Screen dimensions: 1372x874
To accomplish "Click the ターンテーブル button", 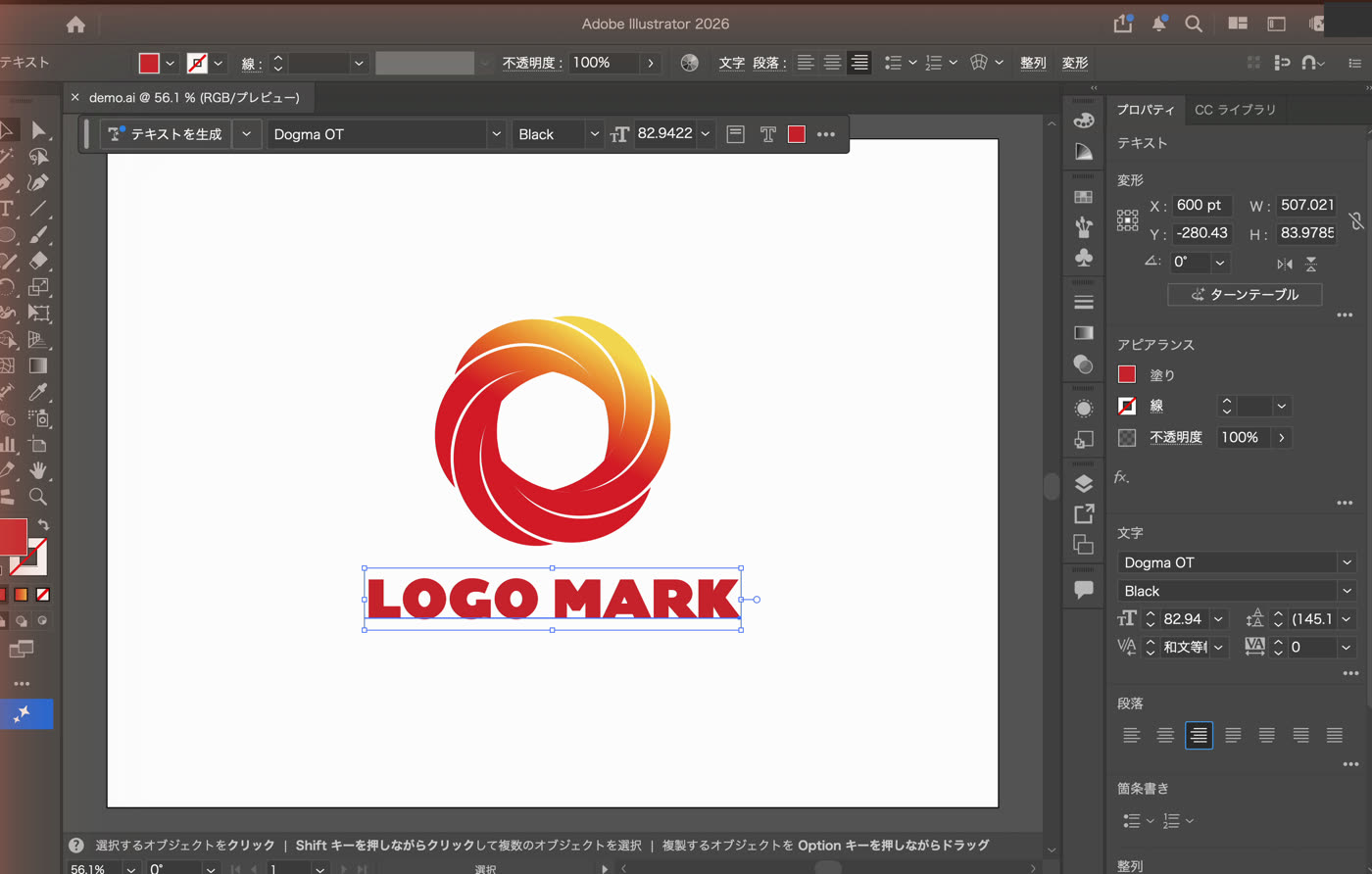I will (1245, 294).
